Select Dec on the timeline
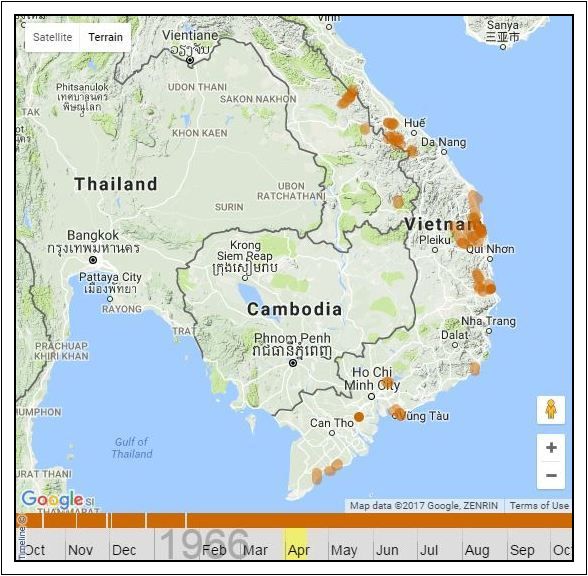 124,550
